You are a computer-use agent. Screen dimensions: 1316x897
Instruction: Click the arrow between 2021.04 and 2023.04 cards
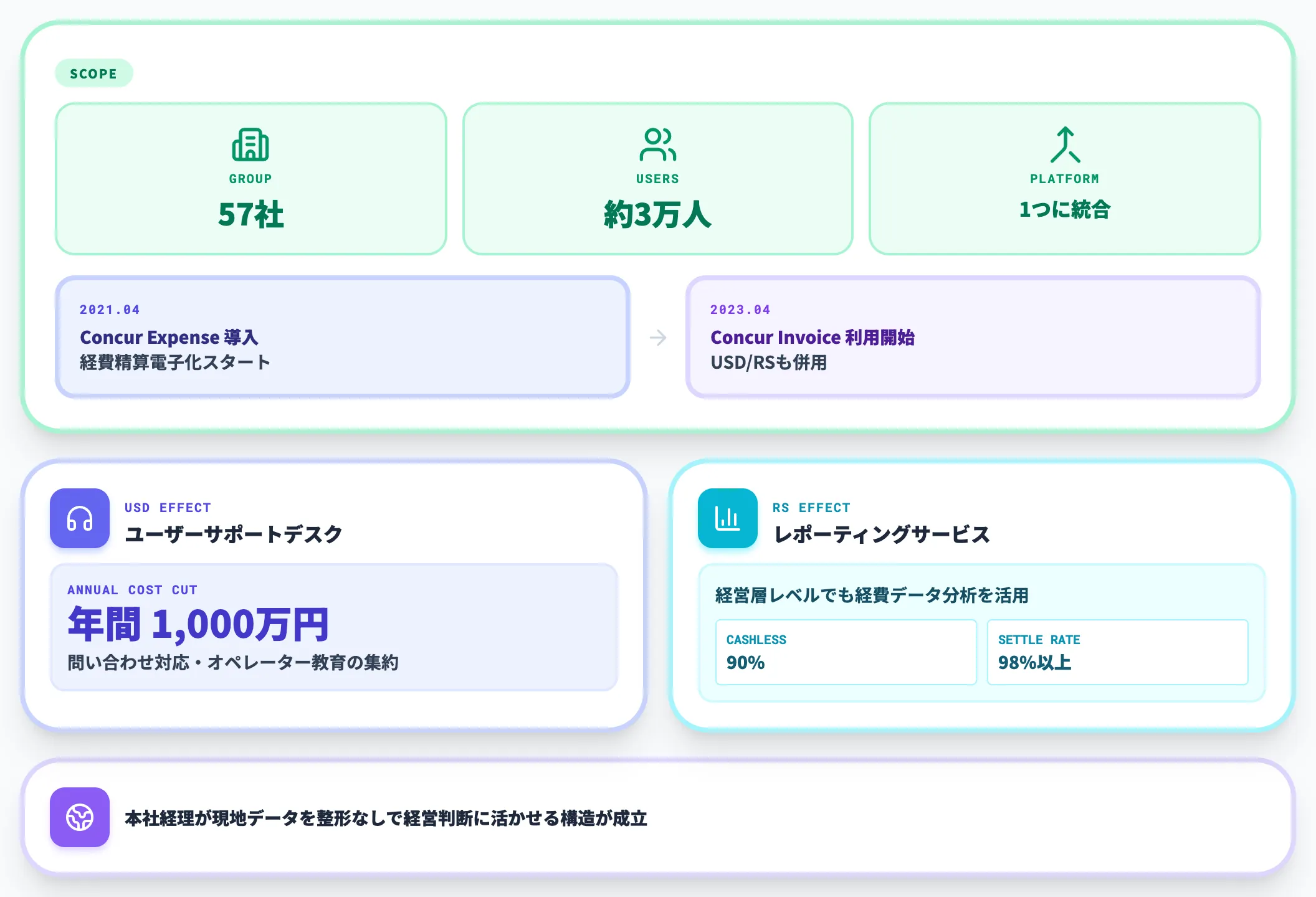pos(658,338)
